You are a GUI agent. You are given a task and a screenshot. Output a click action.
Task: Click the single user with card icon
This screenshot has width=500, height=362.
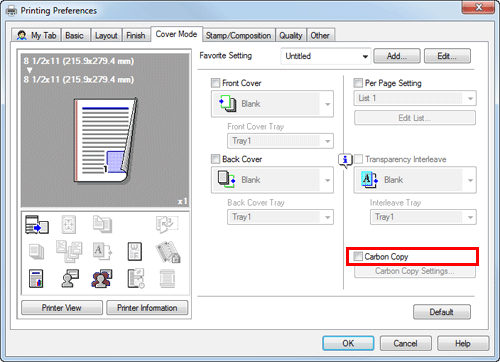(x=70, y=278)
